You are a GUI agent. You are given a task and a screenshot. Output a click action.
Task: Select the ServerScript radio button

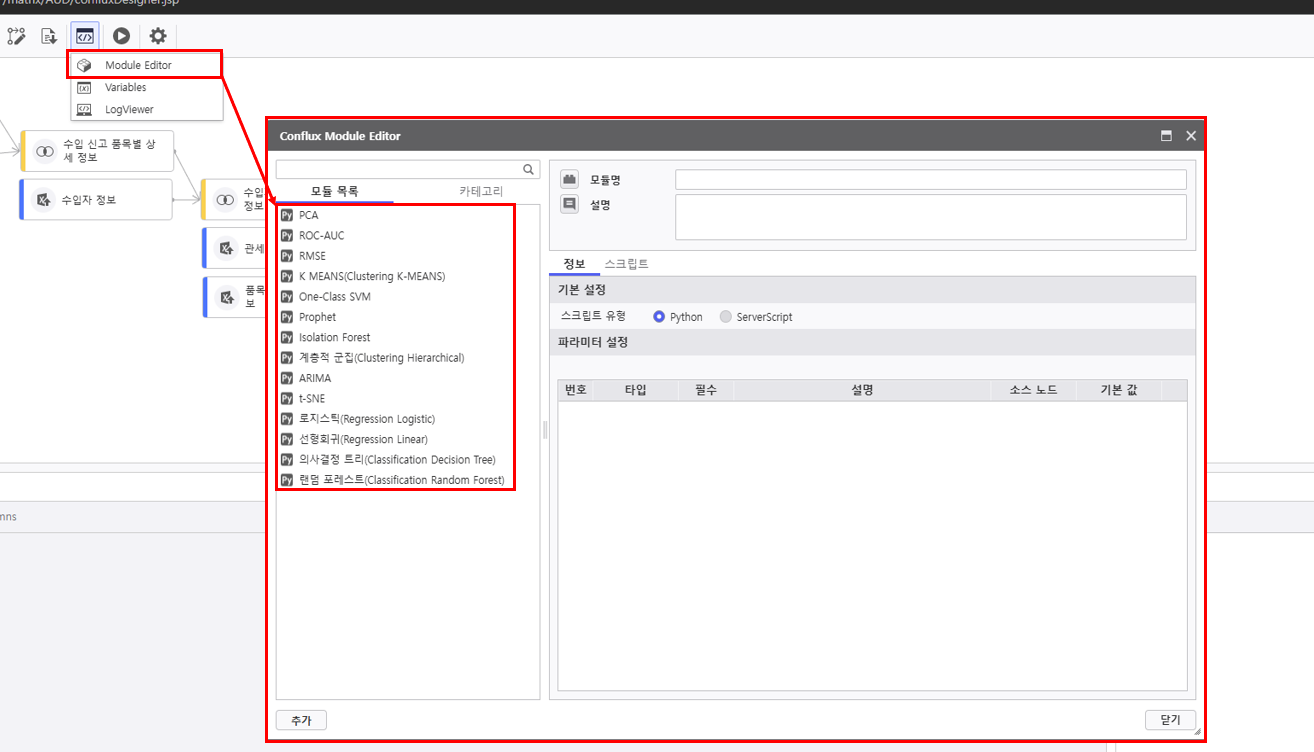point(726,317)
